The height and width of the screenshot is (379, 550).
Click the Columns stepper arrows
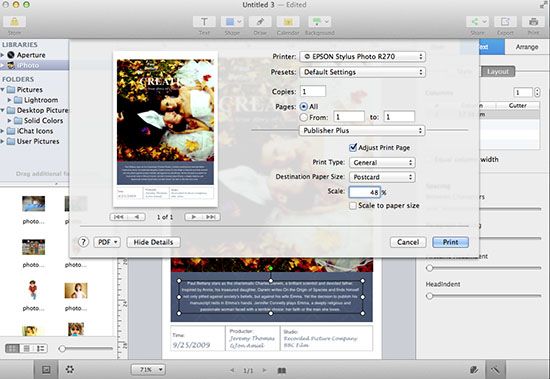[537, 92]
